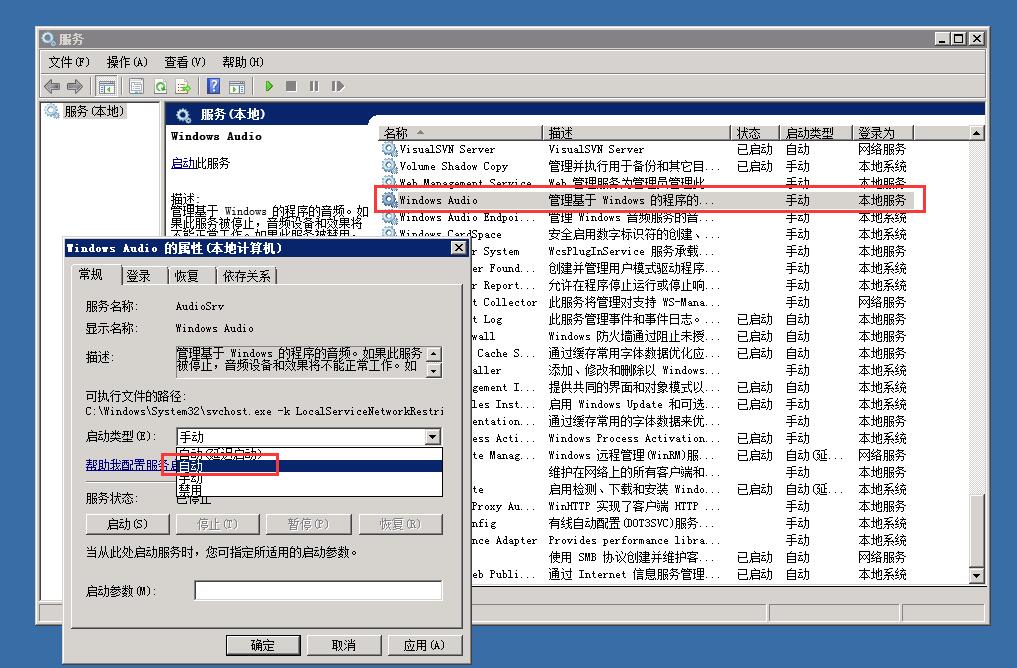Click the Refresh toolbar icon
Screen dimensions: 1017x668
tap(160, 86)
